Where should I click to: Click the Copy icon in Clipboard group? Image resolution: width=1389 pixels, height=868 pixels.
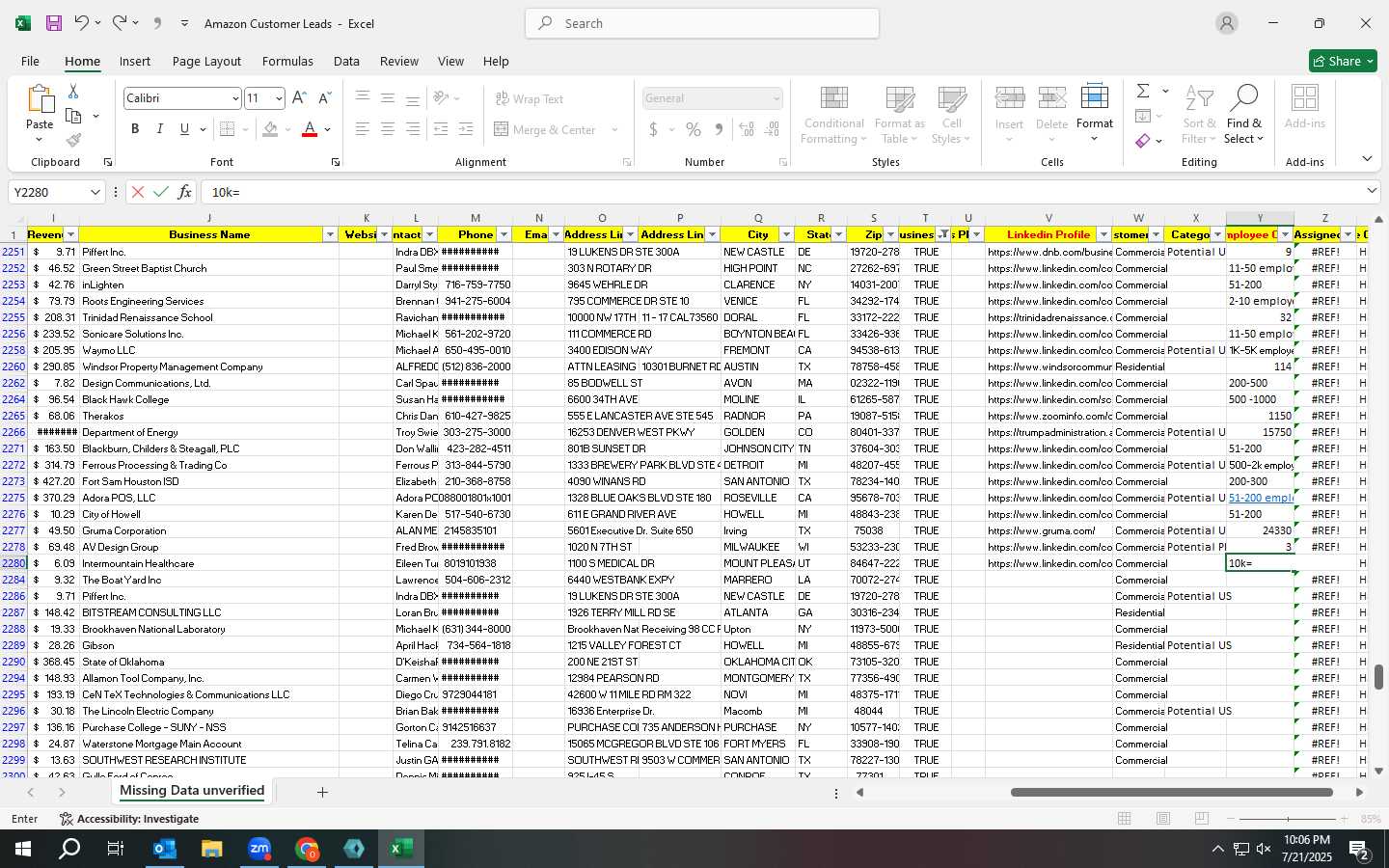(x=73, y=116)
